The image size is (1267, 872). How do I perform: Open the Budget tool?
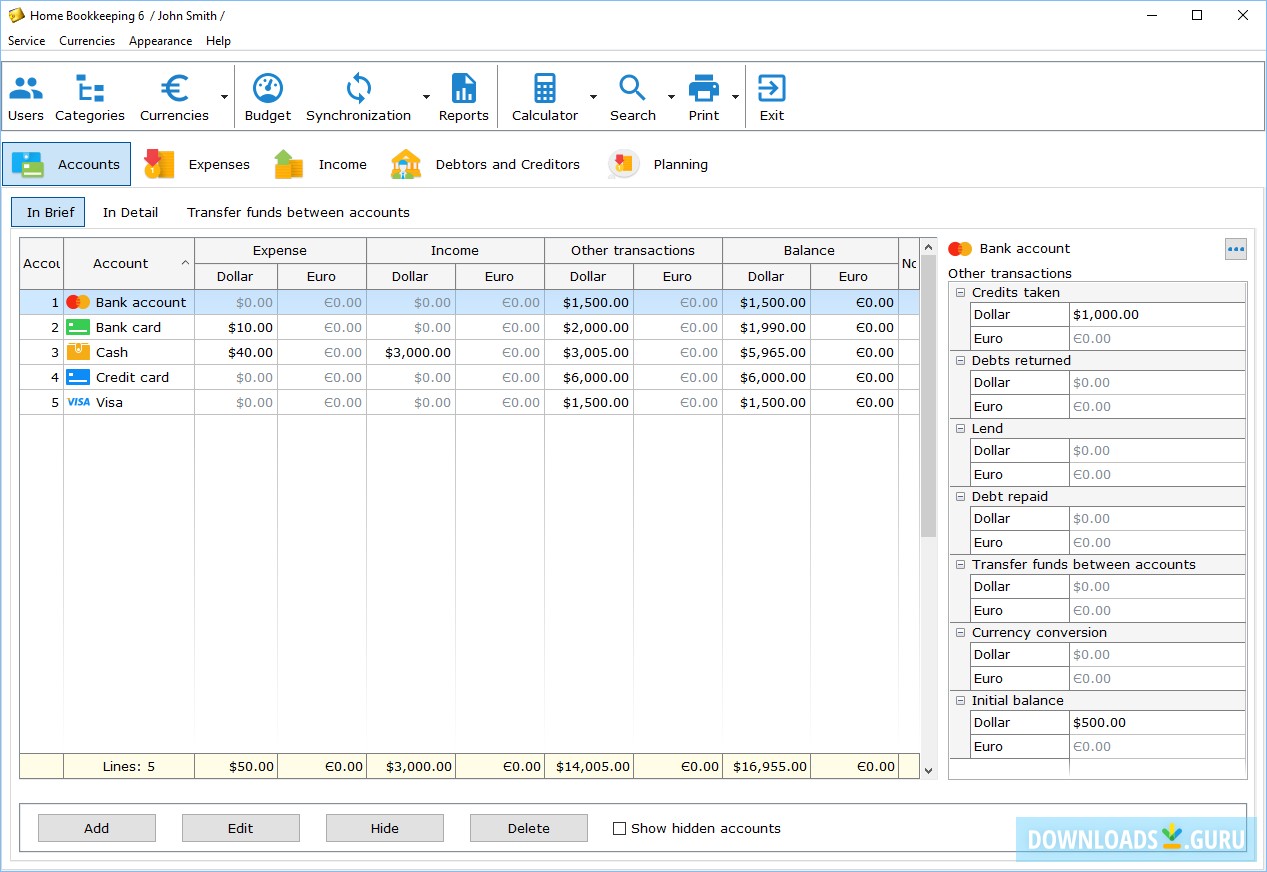pyautogui.click(x=267, y=95)
